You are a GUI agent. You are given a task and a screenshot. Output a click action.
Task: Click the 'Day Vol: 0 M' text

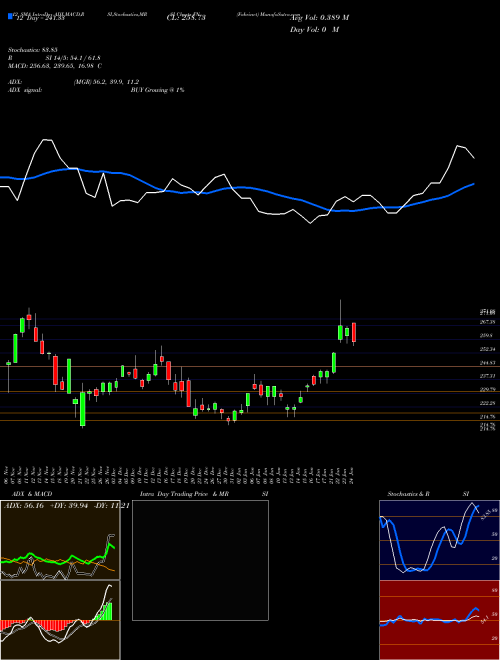click(314, 30)
